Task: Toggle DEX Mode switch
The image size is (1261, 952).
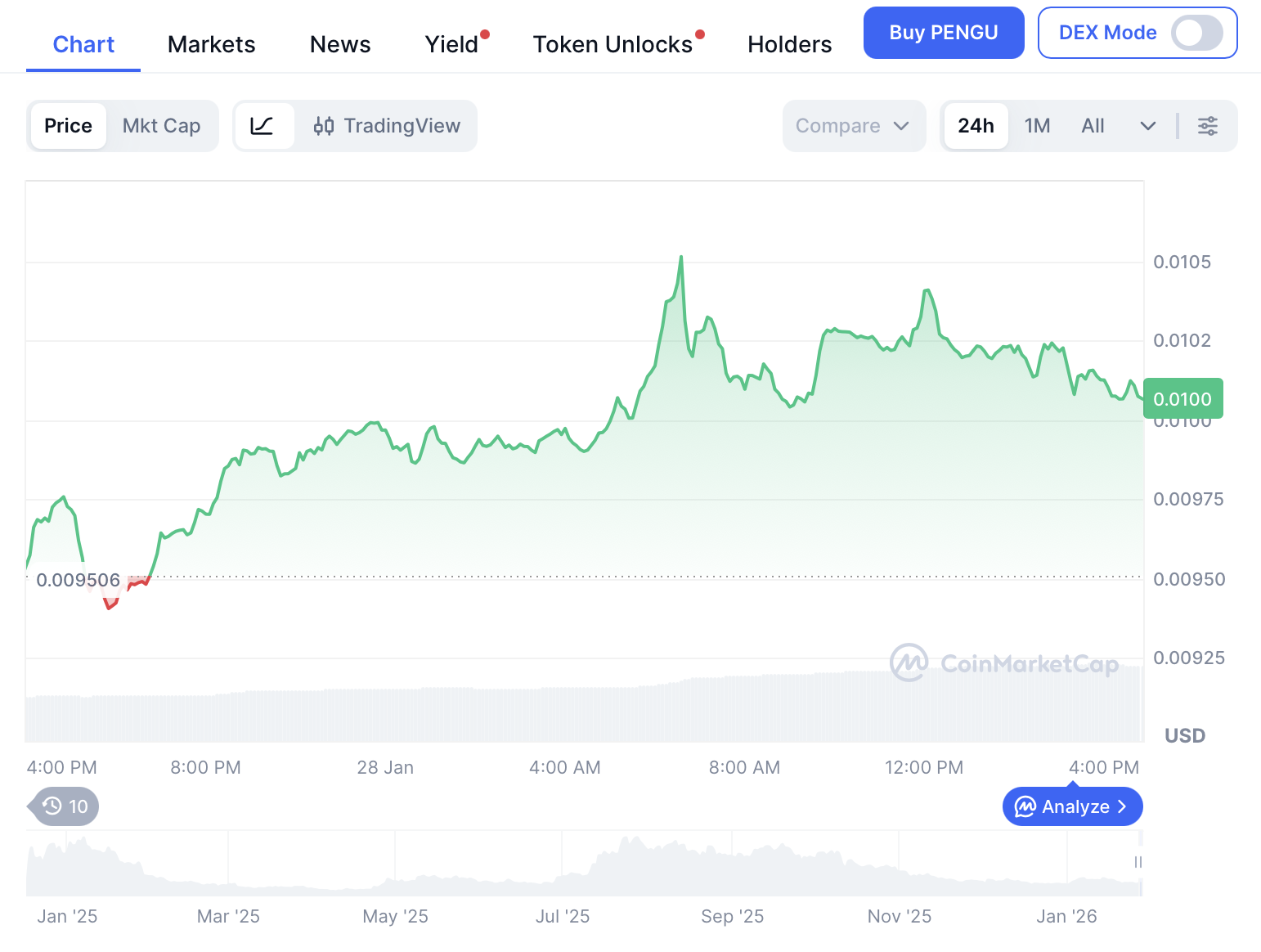Action: point(1196,33)
